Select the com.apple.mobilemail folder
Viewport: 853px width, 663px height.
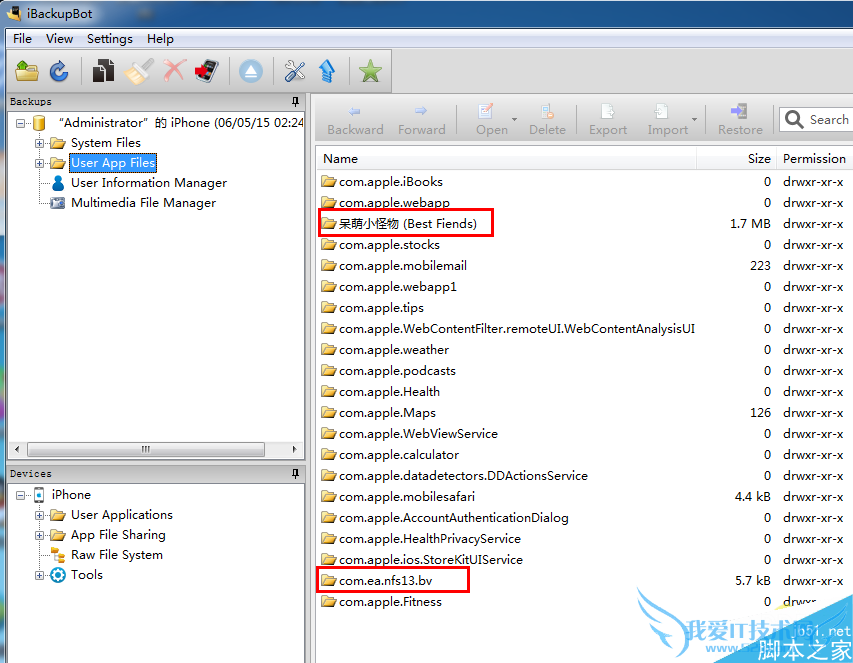pyautogui.click(x=403, y=266)
